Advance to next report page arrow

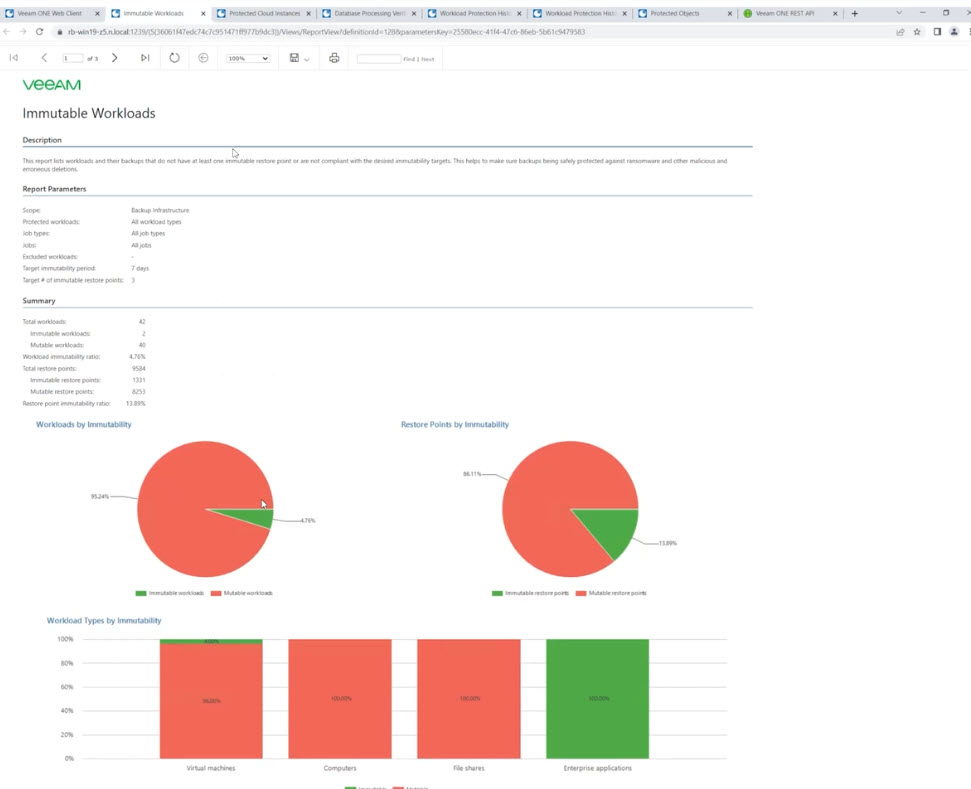pyautogui.click(x=115, y=58)
